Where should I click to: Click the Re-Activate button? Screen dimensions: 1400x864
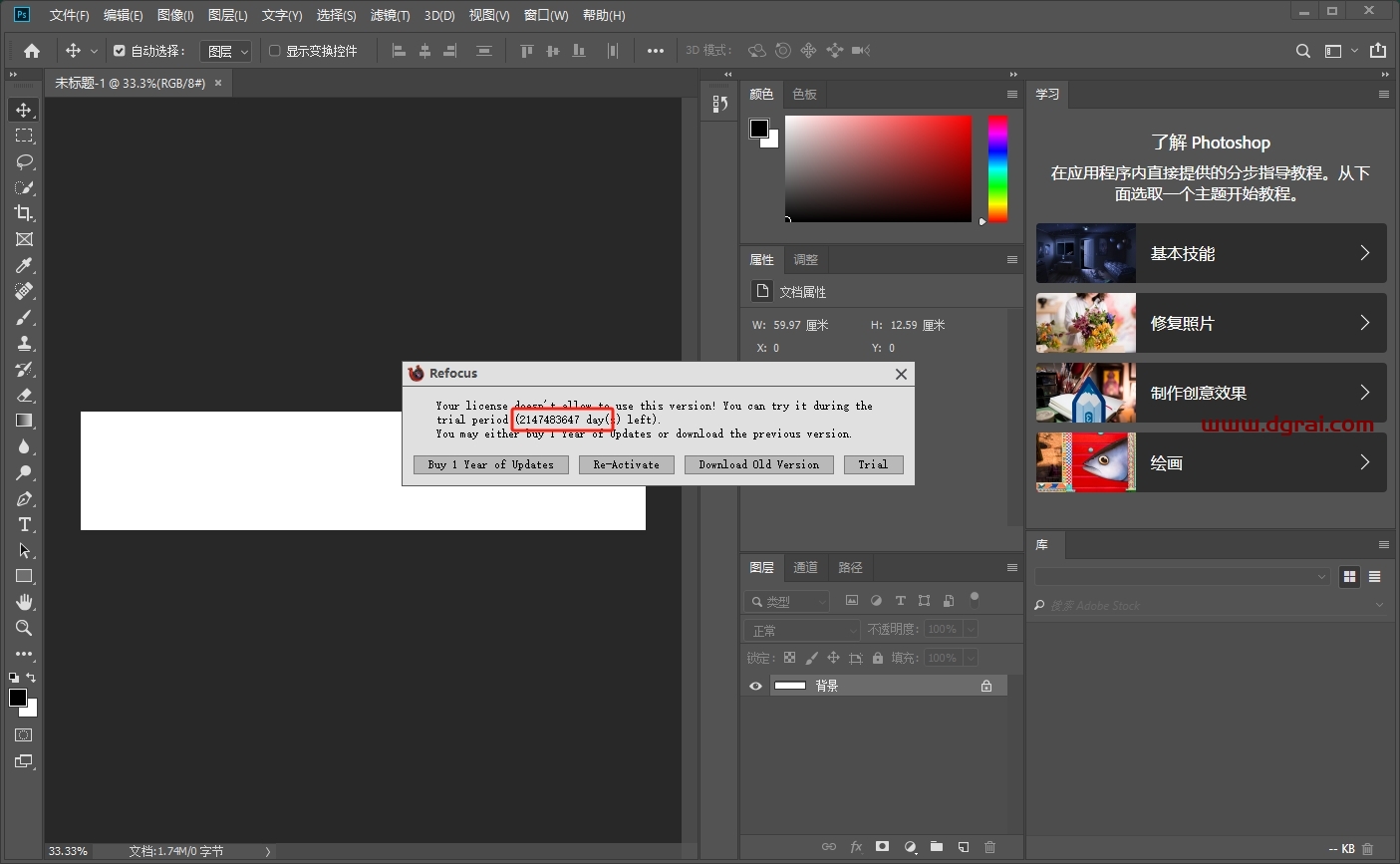[627, 464]
